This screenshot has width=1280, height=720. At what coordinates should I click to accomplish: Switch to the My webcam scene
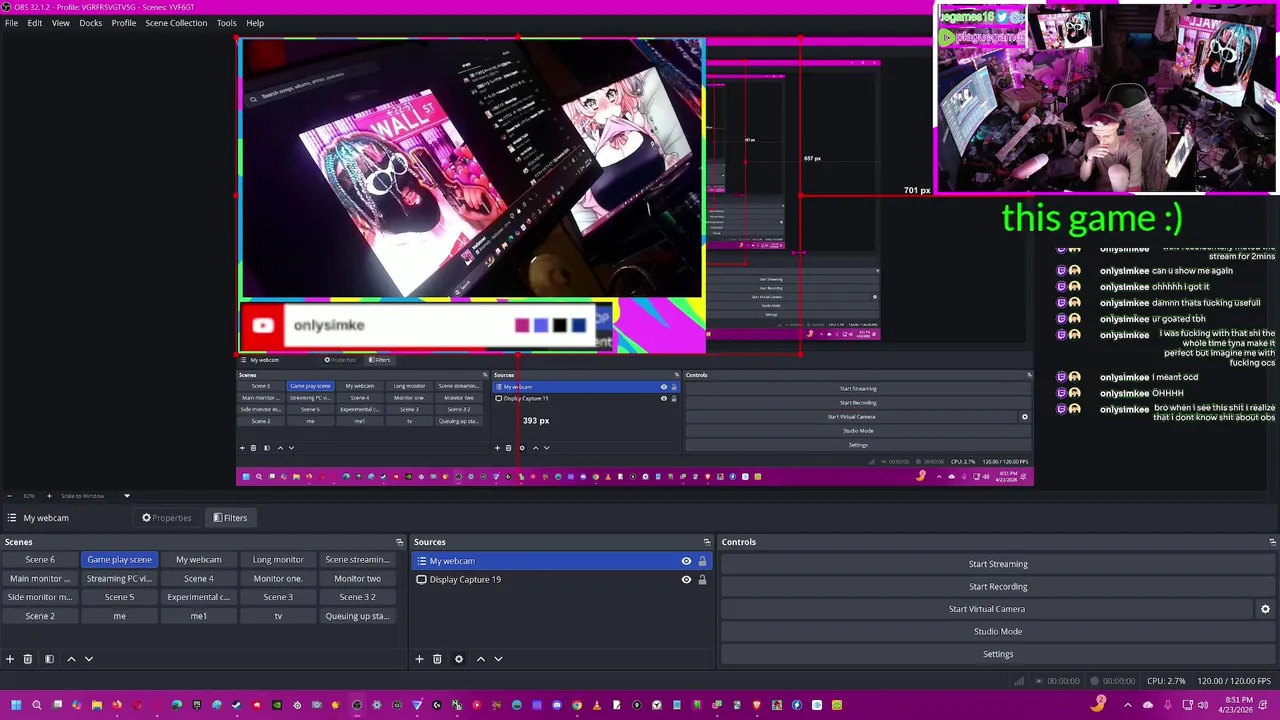[199, 560]
